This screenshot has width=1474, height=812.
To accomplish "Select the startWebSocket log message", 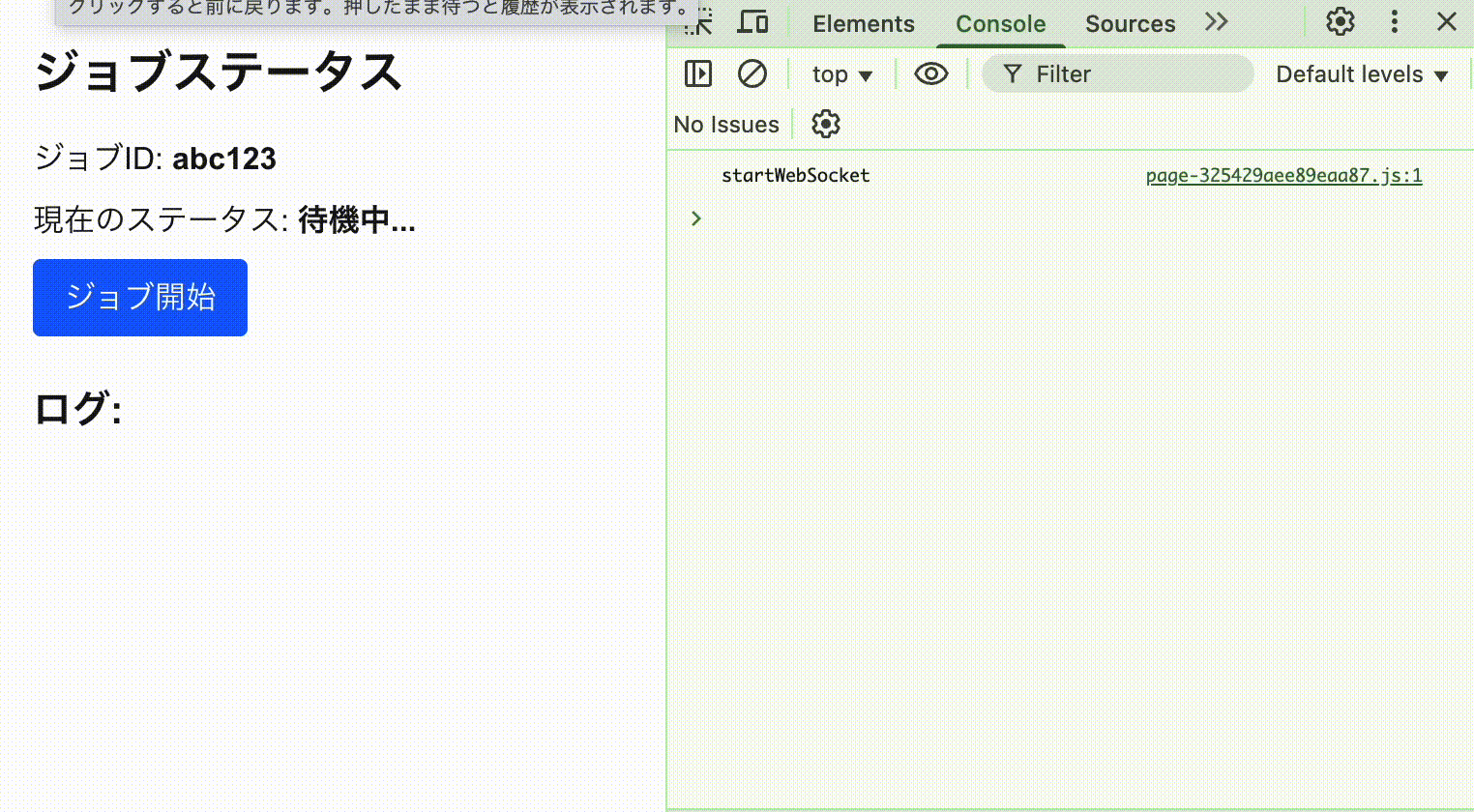I will 795,176.
